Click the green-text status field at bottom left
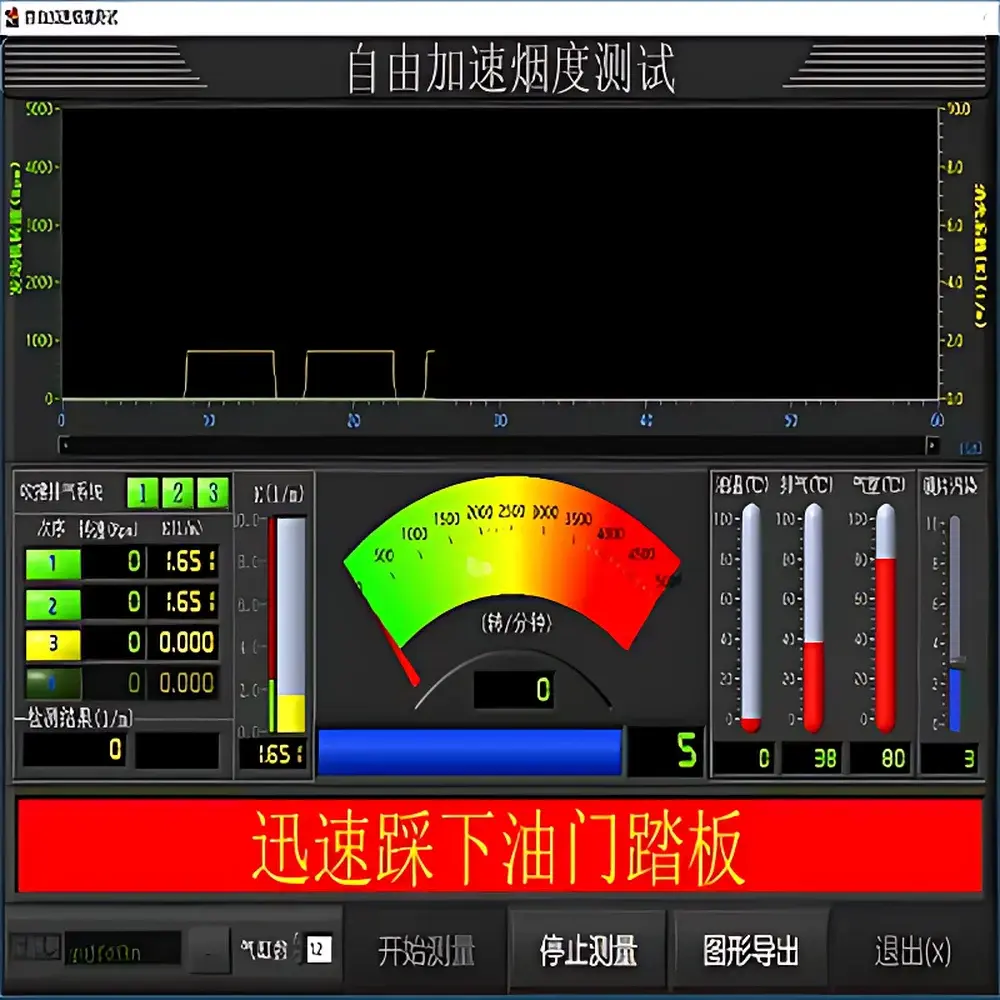Viewport: 1000px width, 1000px height. pyautogui.click(x=123, y=948)
